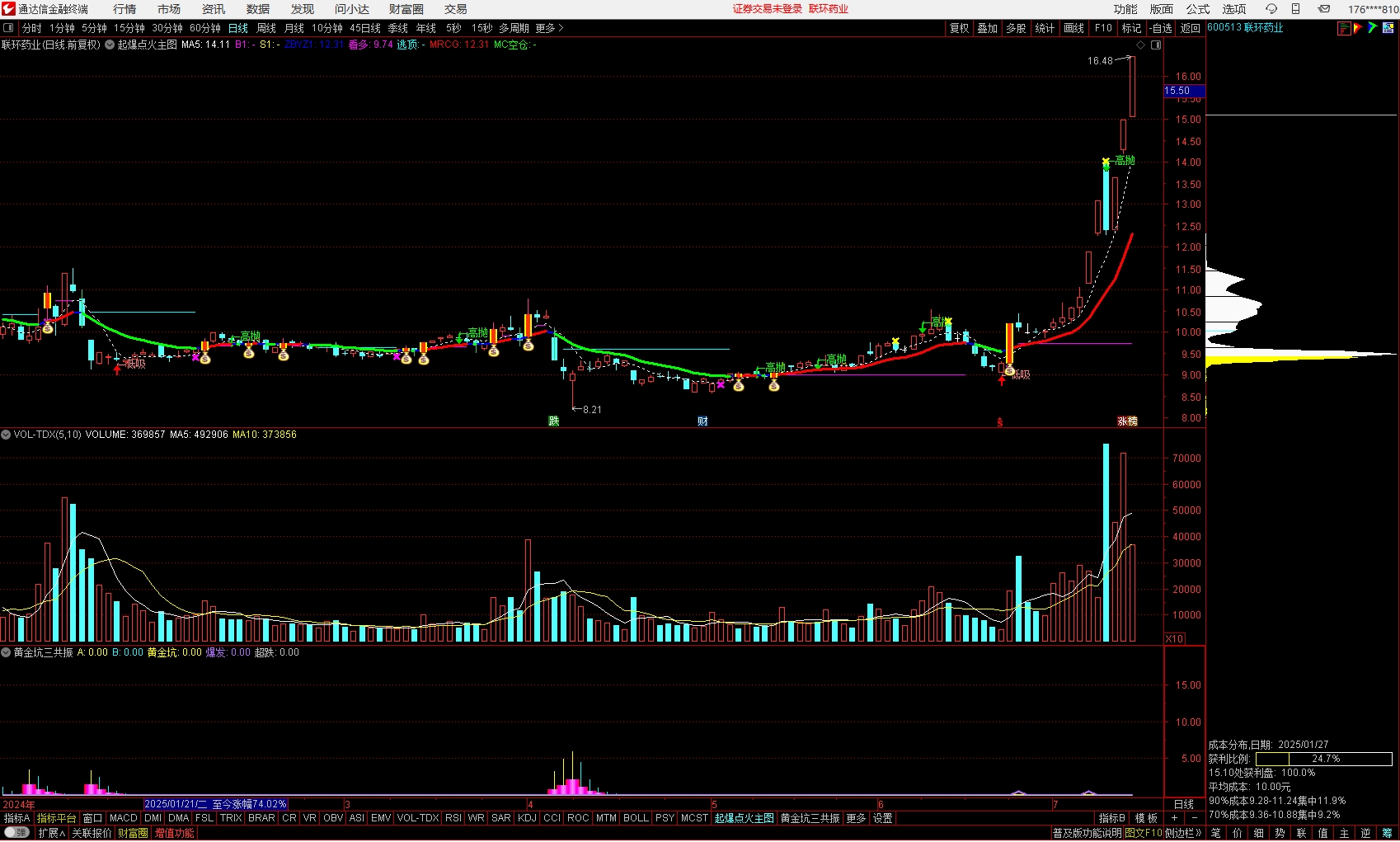Click the 复权 button
The width and height of the screenshot is (1400, 842).
(x=960, y=28)
